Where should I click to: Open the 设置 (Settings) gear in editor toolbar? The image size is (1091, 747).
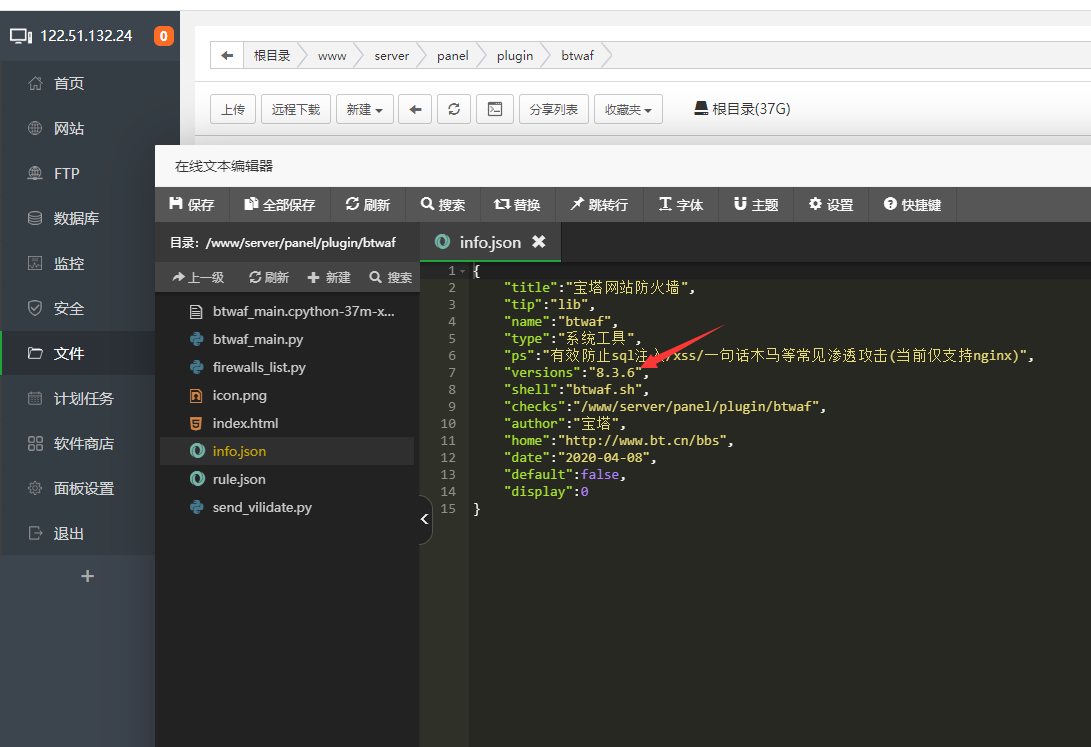coord(830,204)
